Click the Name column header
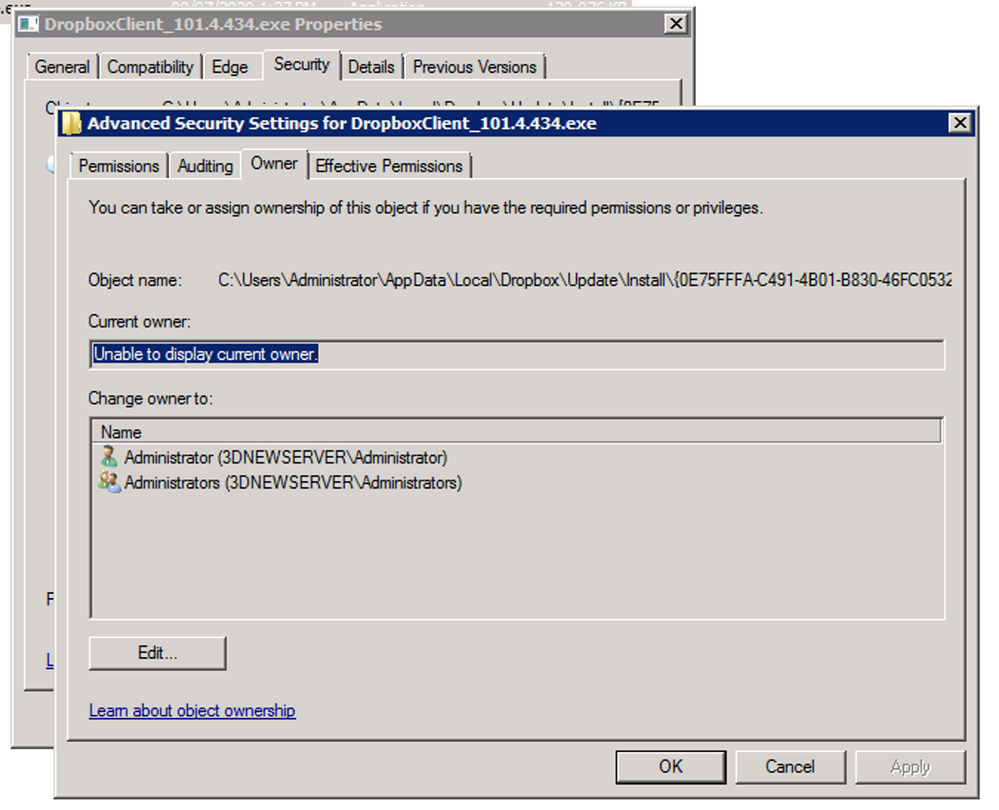 pos(517,431)
